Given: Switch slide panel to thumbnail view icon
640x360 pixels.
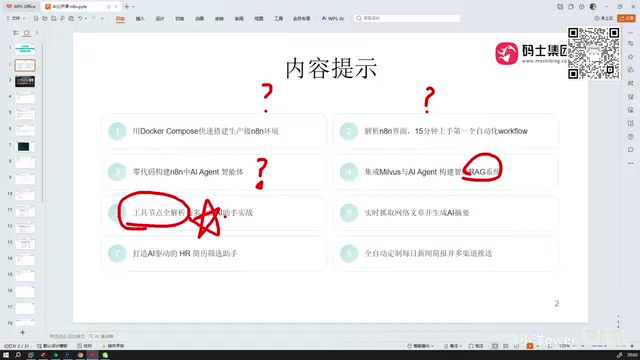Looking at the screenshot, I should [27, 33].
